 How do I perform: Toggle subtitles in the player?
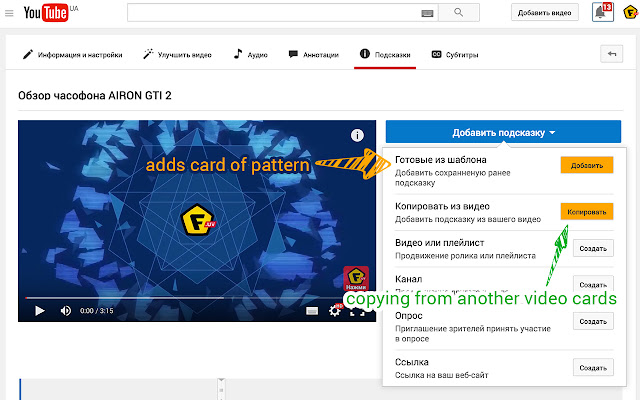(x=312, y=311)
